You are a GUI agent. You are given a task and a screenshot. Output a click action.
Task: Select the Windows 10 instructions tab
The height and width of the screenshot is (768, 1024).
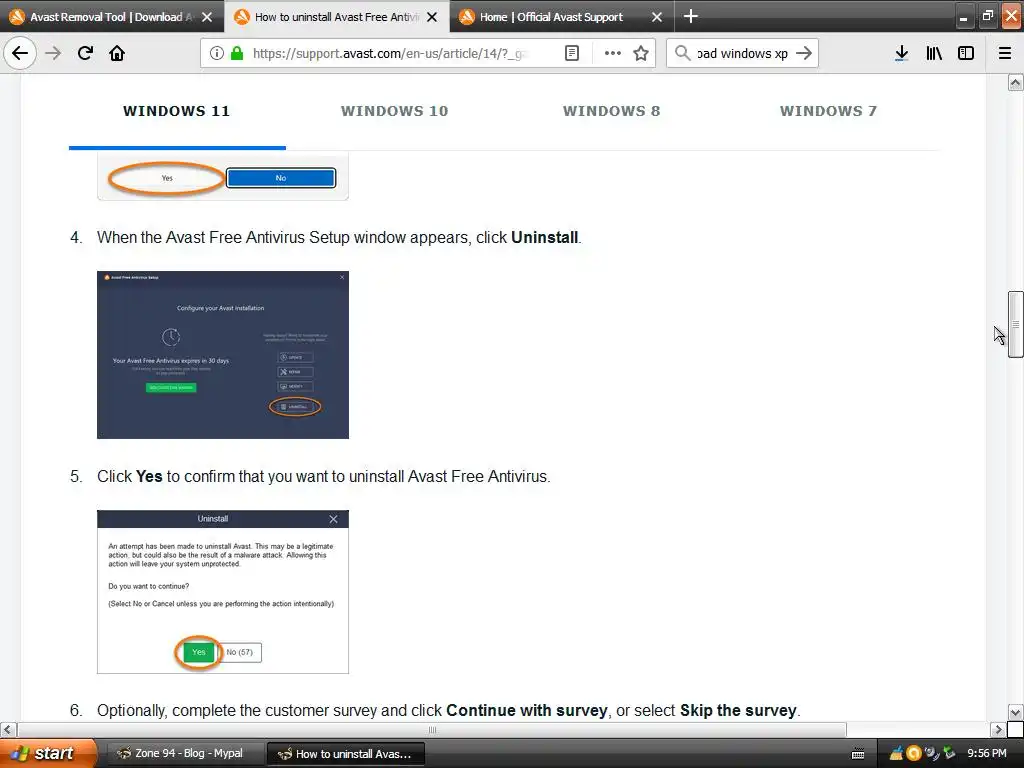click(394, 111)
